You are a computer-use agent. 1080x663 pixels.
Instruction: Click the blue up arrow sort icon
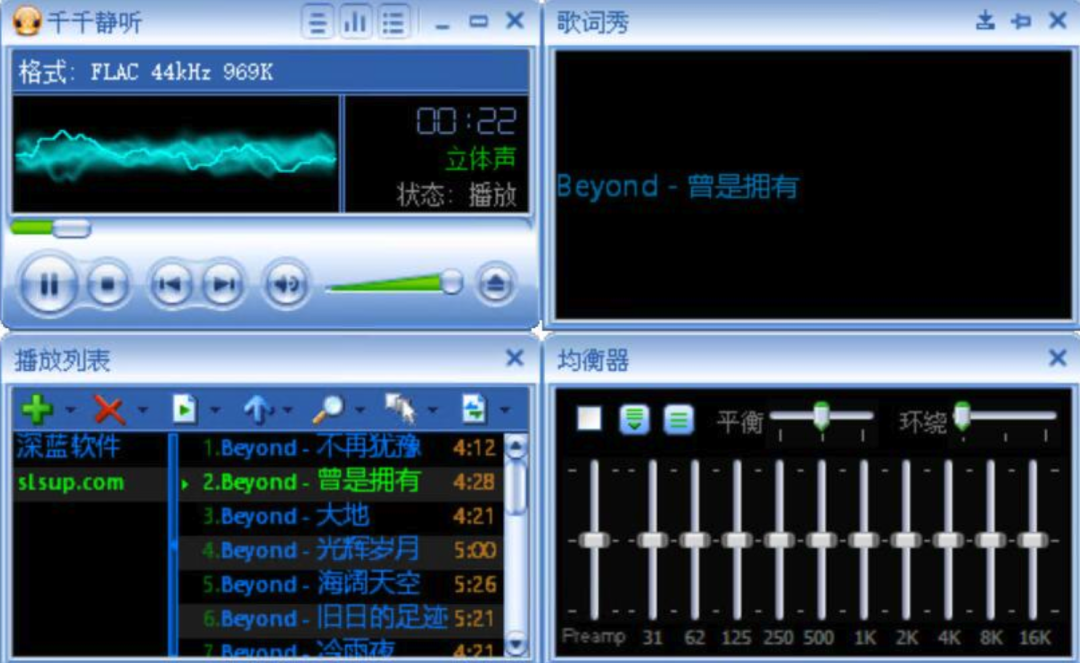(x=257, y=409)
